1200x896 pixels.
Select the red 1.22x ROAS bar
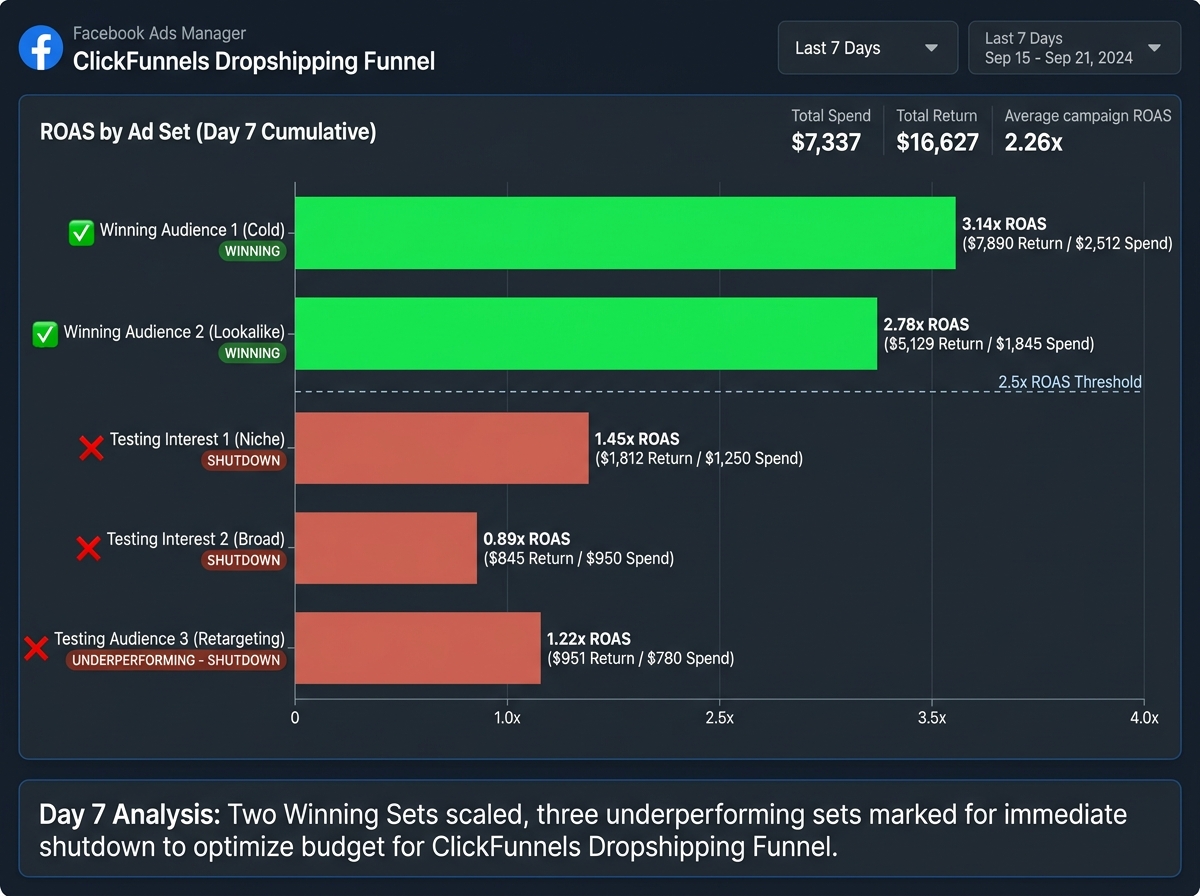pos(418,648)
